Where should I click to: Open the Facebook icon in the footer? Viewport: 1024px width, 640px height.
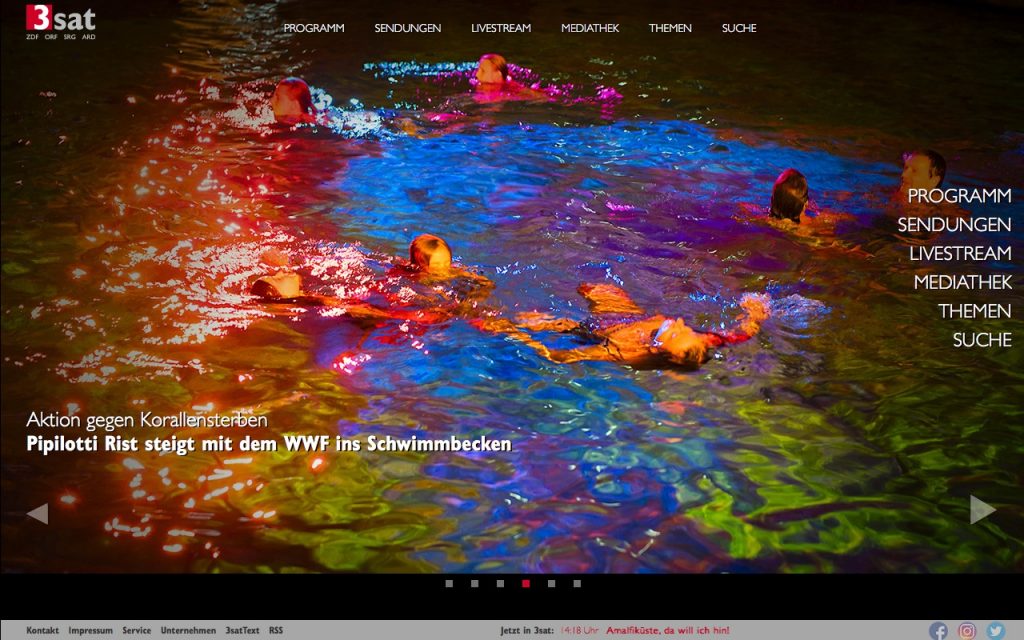click(938, 631)
